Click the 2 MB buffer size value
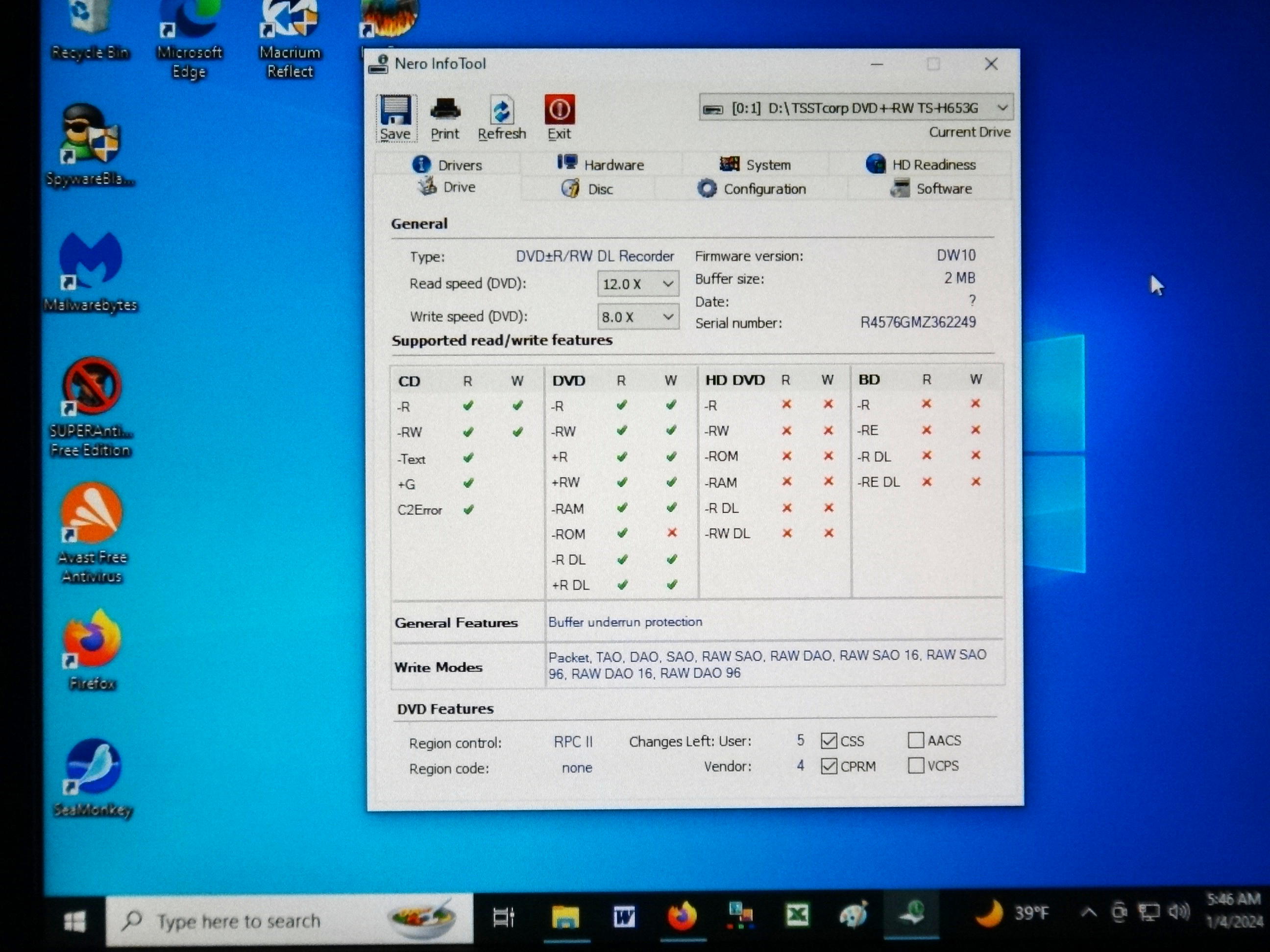Screen dimensions: 1270x952 pos(959,278)
